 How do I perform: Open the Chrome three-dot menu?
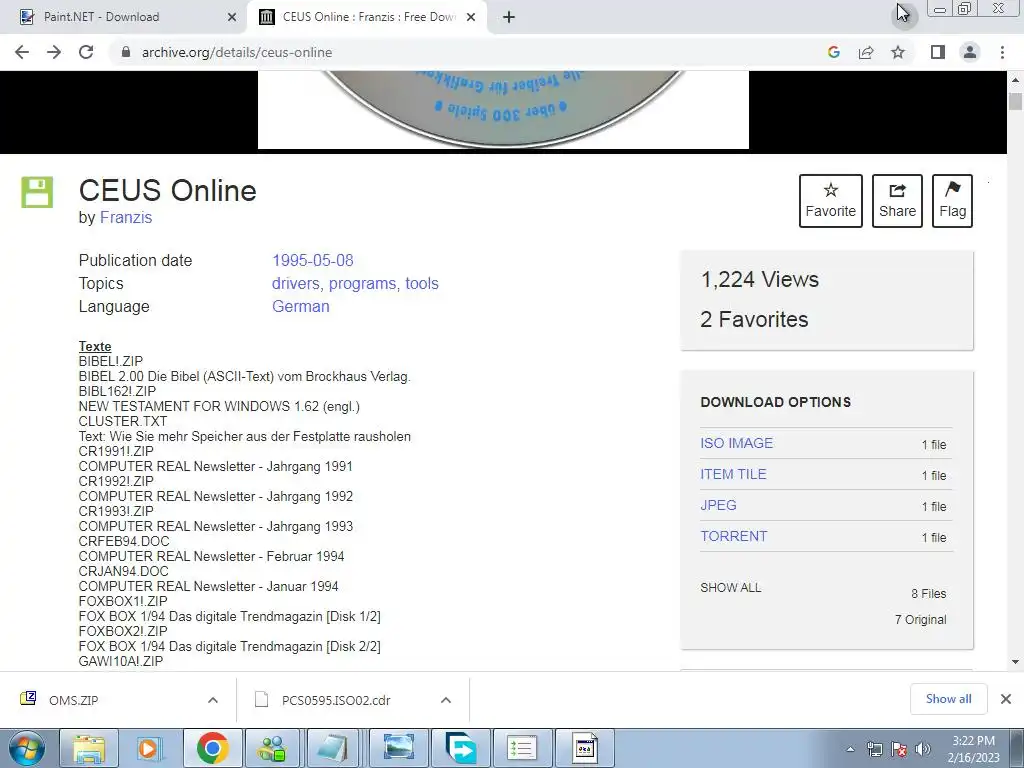[x=1002, y=52]
